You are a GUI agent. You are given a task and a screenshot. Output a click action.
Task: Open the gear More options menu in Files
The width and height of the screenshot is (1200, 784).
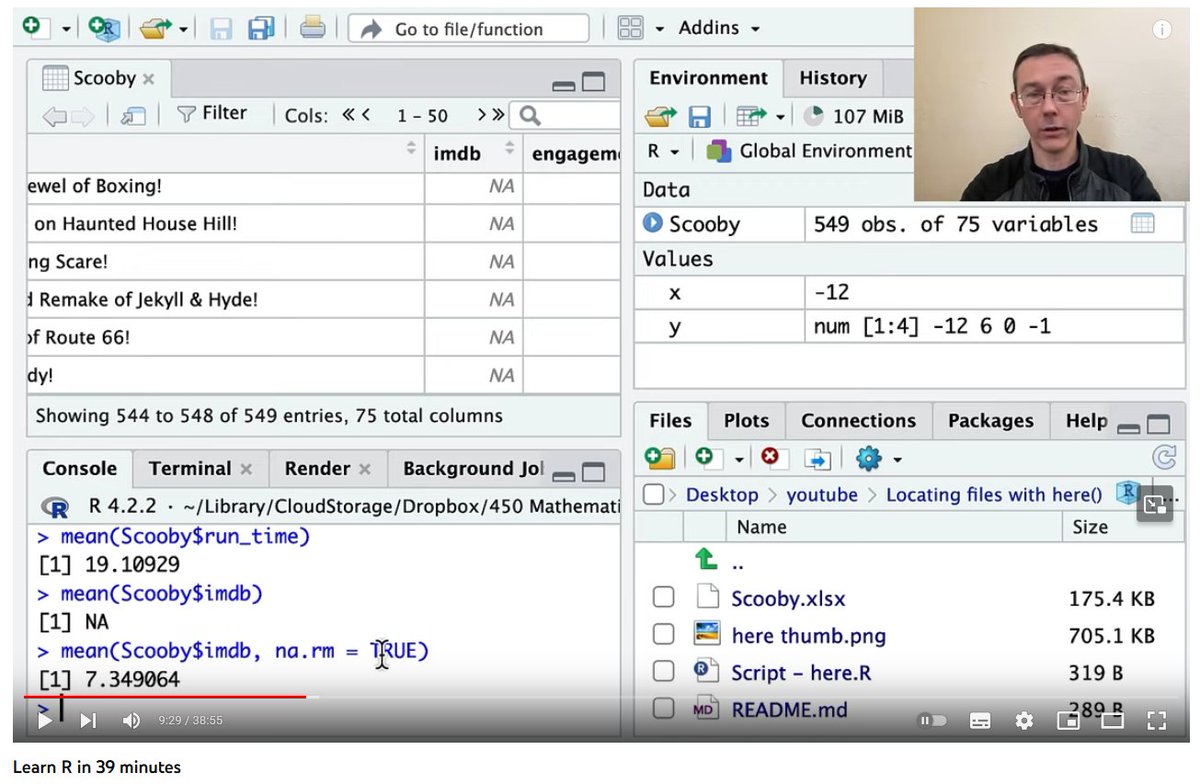pyautogui.click(x=871, y=458)
